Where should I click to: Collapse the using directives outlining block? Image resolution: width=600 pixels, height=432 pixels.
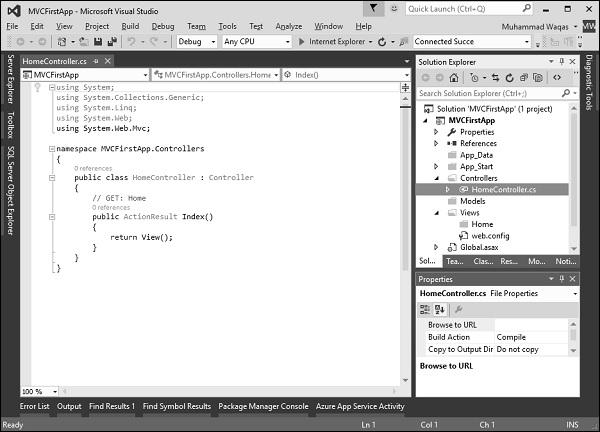(x=52, y=88)
